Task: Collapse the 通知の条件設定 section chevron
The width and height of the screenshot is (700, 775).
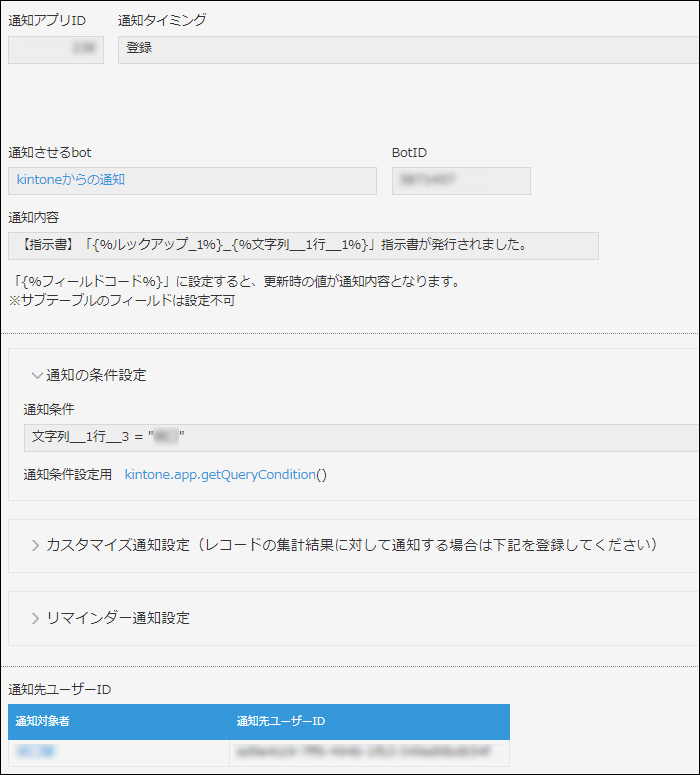Action: click(x=36, y=376)
